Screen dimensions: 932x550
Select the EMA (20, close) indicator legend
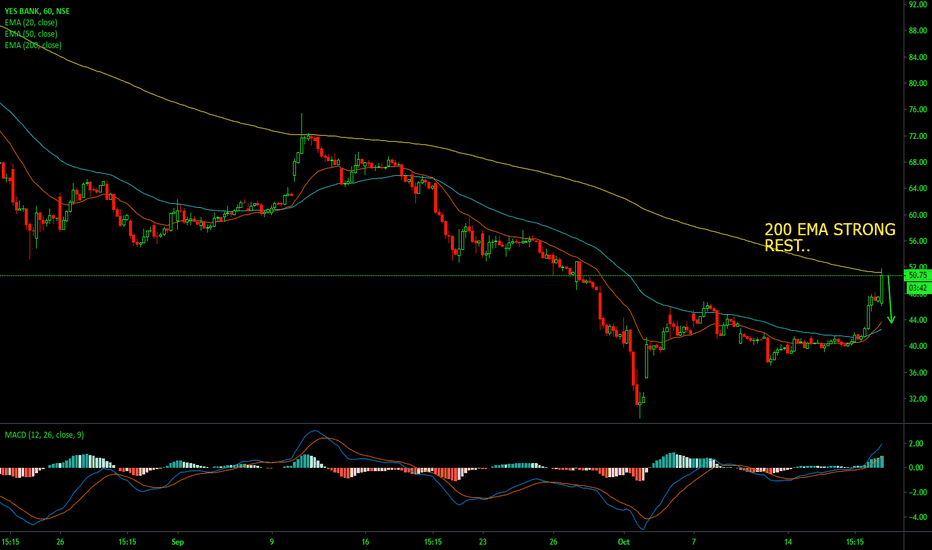[x=31, y=23]
